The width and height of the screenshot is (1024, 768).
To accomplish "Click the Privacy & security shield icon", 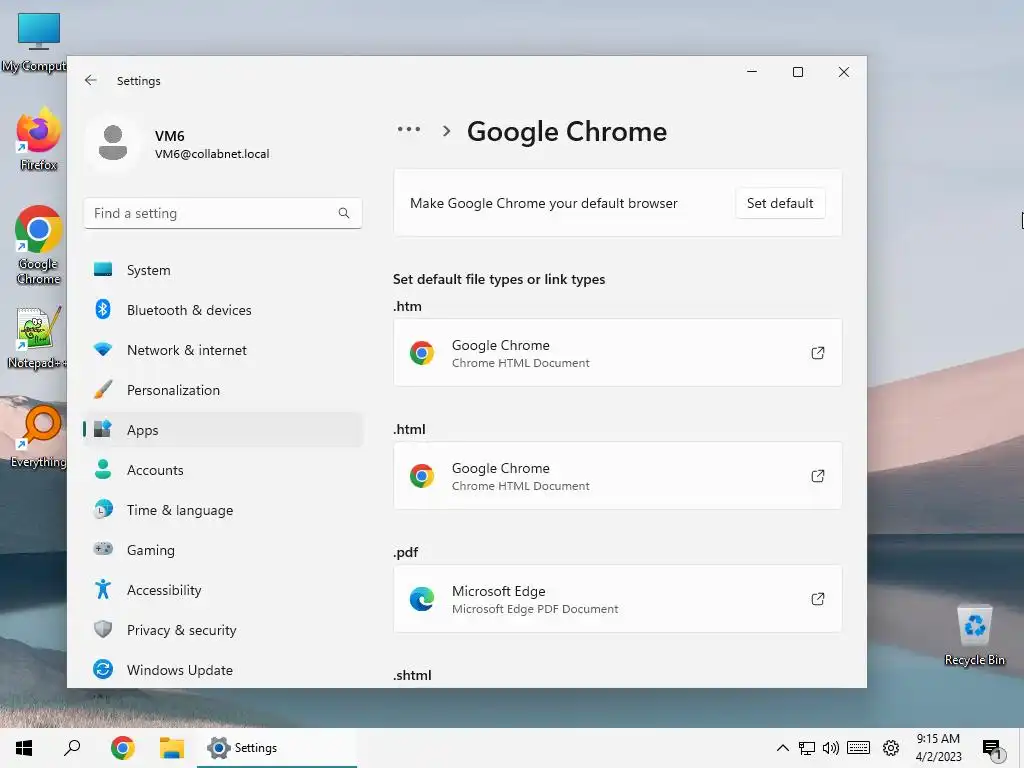I will click(x=103, y=629).
